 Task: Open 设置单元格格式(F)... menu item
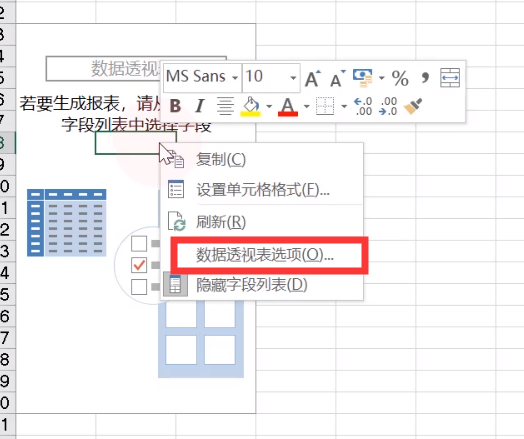[262, 190]
